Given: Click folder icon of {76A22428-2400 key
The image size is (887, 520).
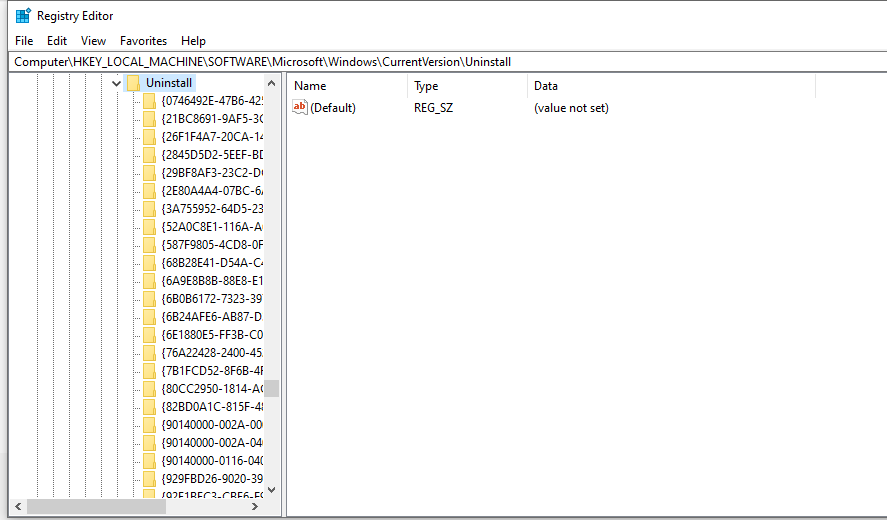Looking at the screenshot, I should click(x=149, y=353).
